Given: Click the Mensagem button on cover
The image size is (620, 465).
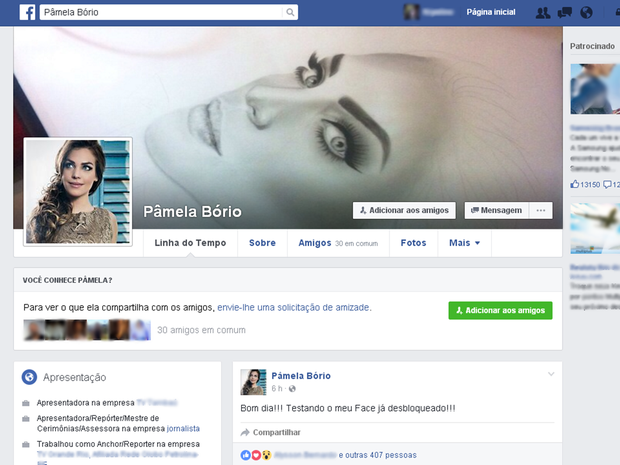Looking at the screenshot, I should (495, 211).
